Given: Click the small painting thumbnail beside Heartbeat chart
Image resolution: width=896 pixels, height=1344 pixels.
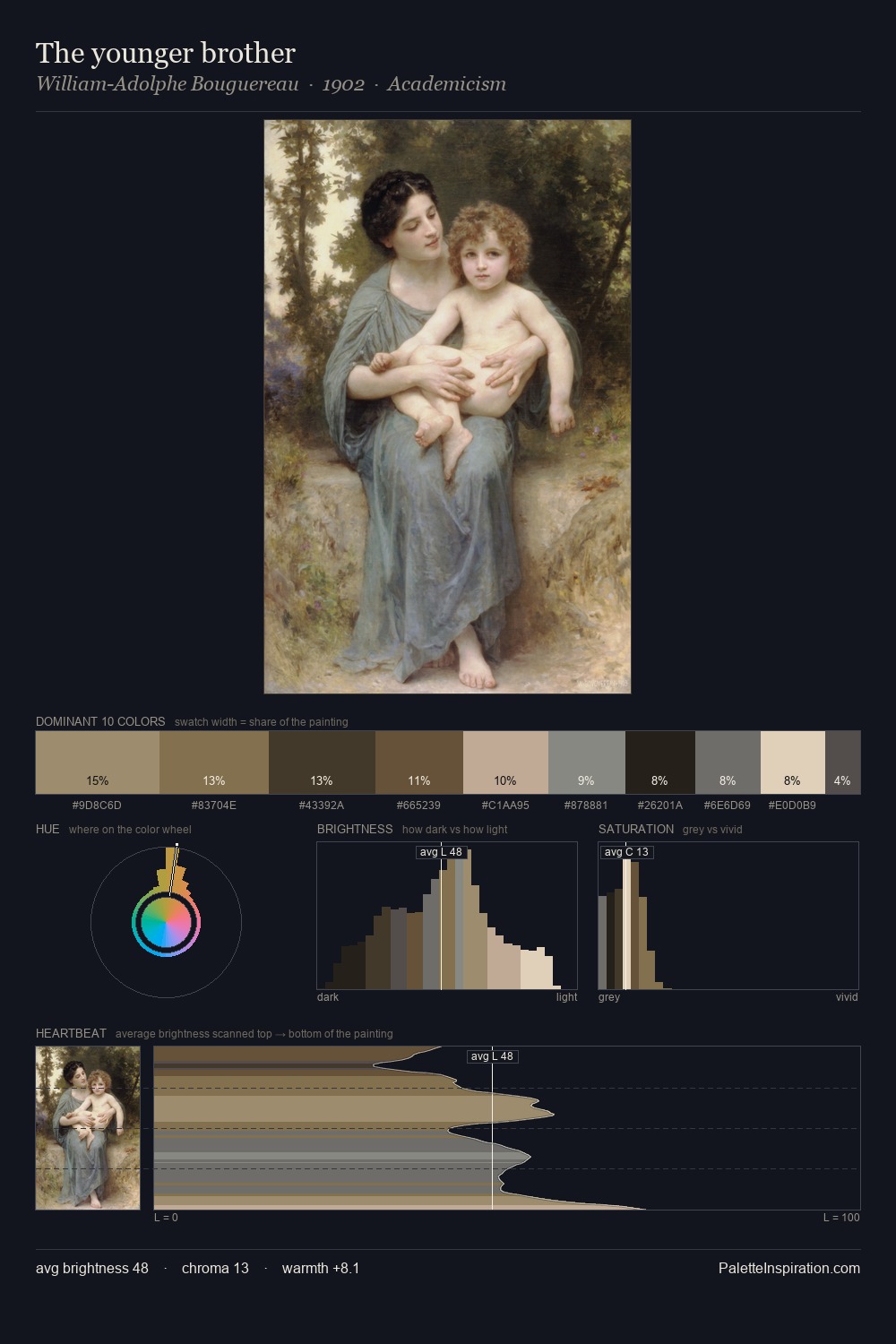Looking at the screenshot, I should pos(88,1128).
